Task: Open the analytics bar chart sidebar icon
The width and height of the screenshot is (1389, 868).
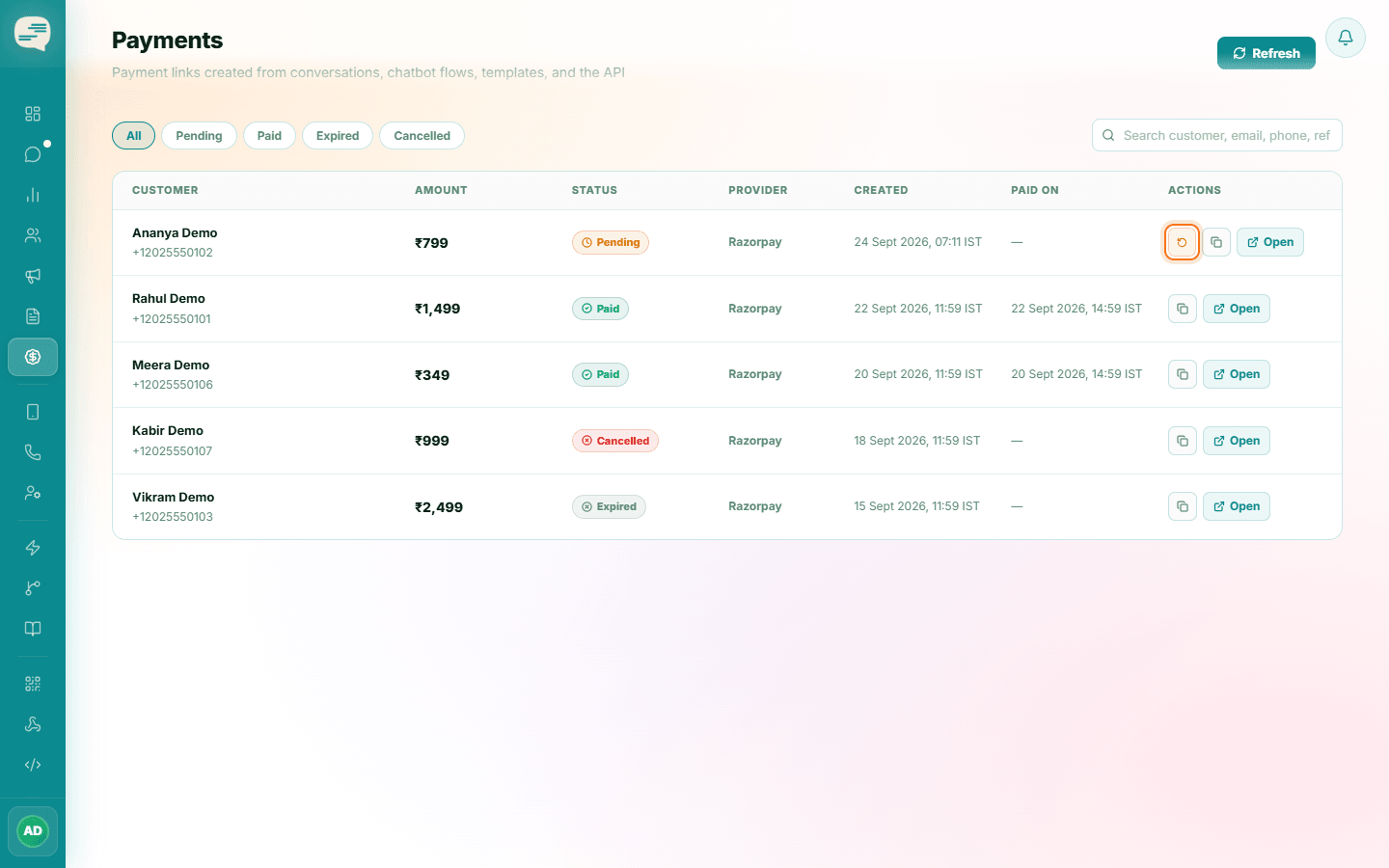Action: [x=33, y=195]
